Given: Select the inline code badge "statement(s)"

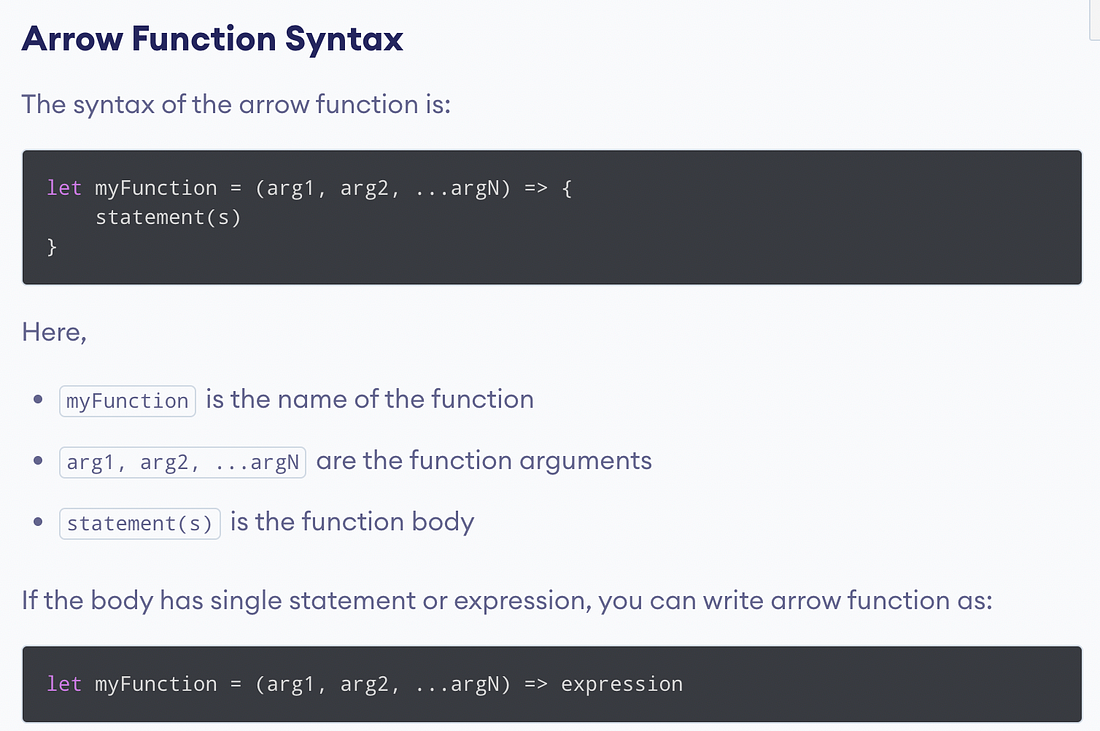Looking at the screenshot, I should pos(139,523).
